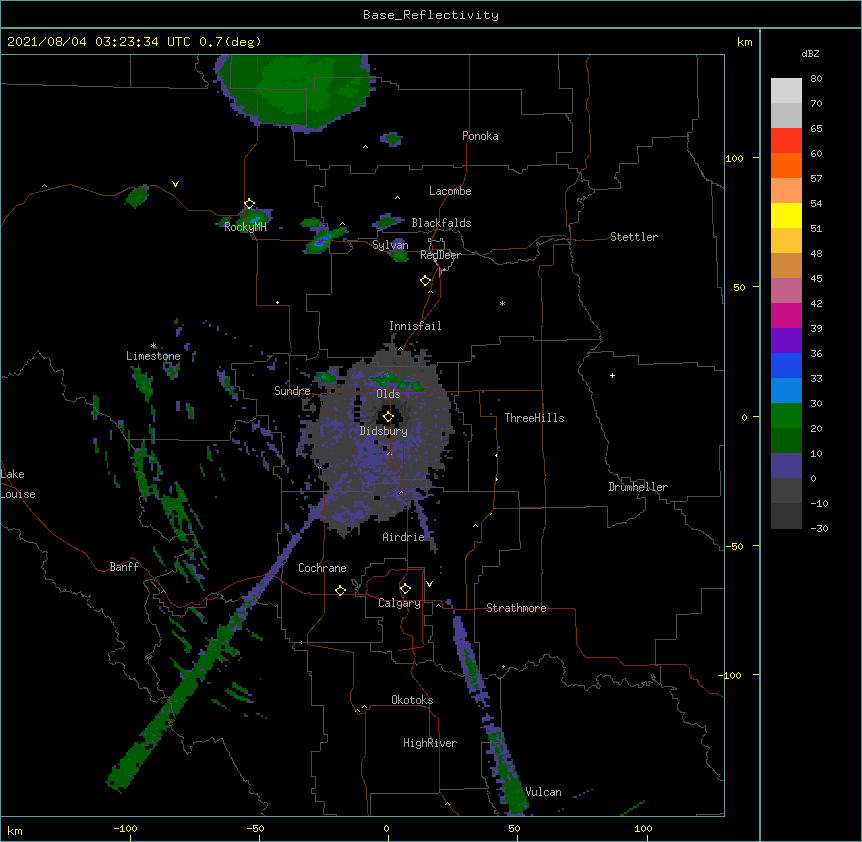This screenshot has height=842, width=862.
Task: Click the yellow diamond marker below RedDeer
Action: 425,281
